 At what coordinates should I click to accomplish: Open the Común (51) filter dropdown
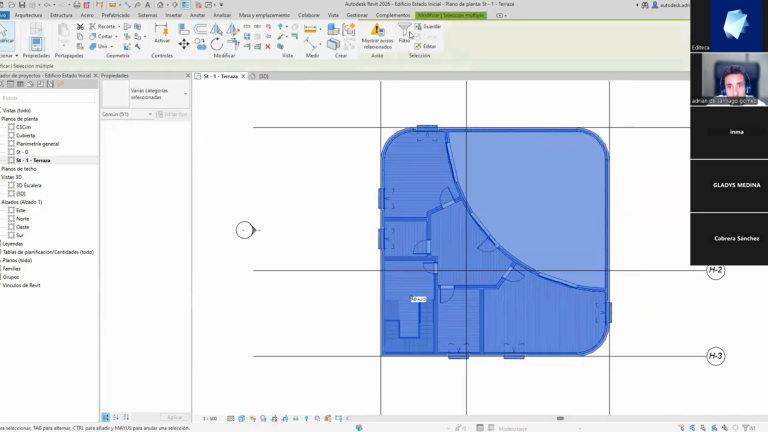tap(127, 114)
